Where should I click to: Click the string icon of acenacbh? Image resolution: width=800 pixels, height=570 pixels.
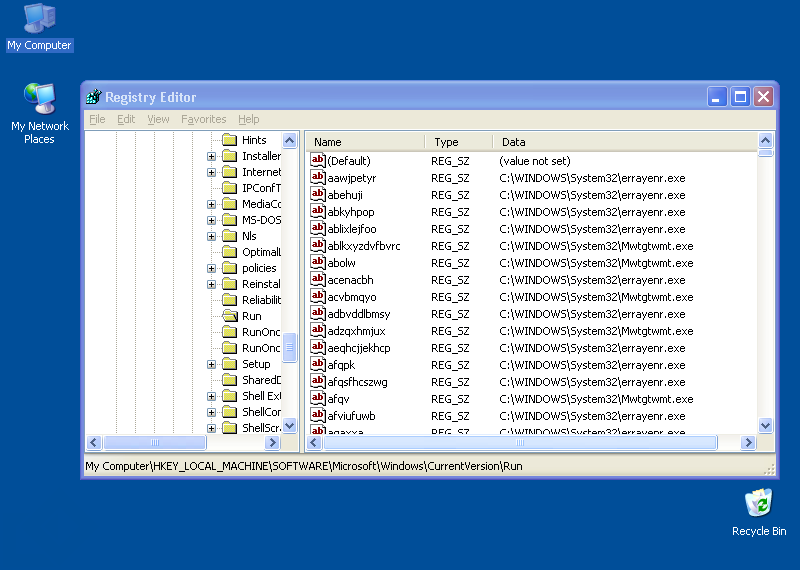point(318,280)
